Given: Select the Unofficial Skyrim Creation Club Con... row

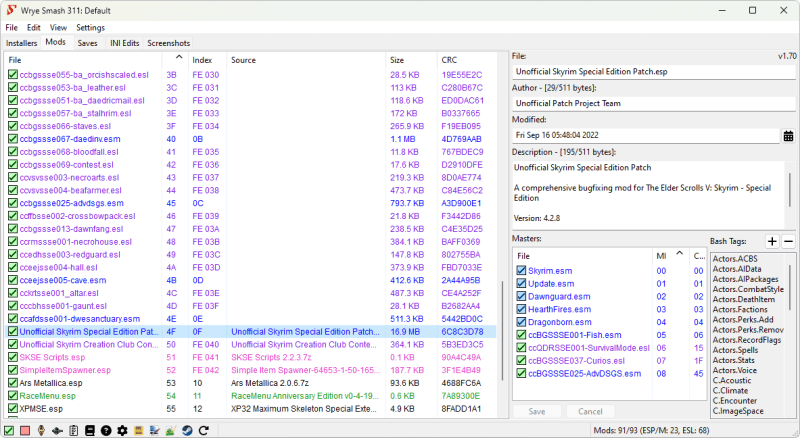Looking at the screenshot, I should point(251,345).
